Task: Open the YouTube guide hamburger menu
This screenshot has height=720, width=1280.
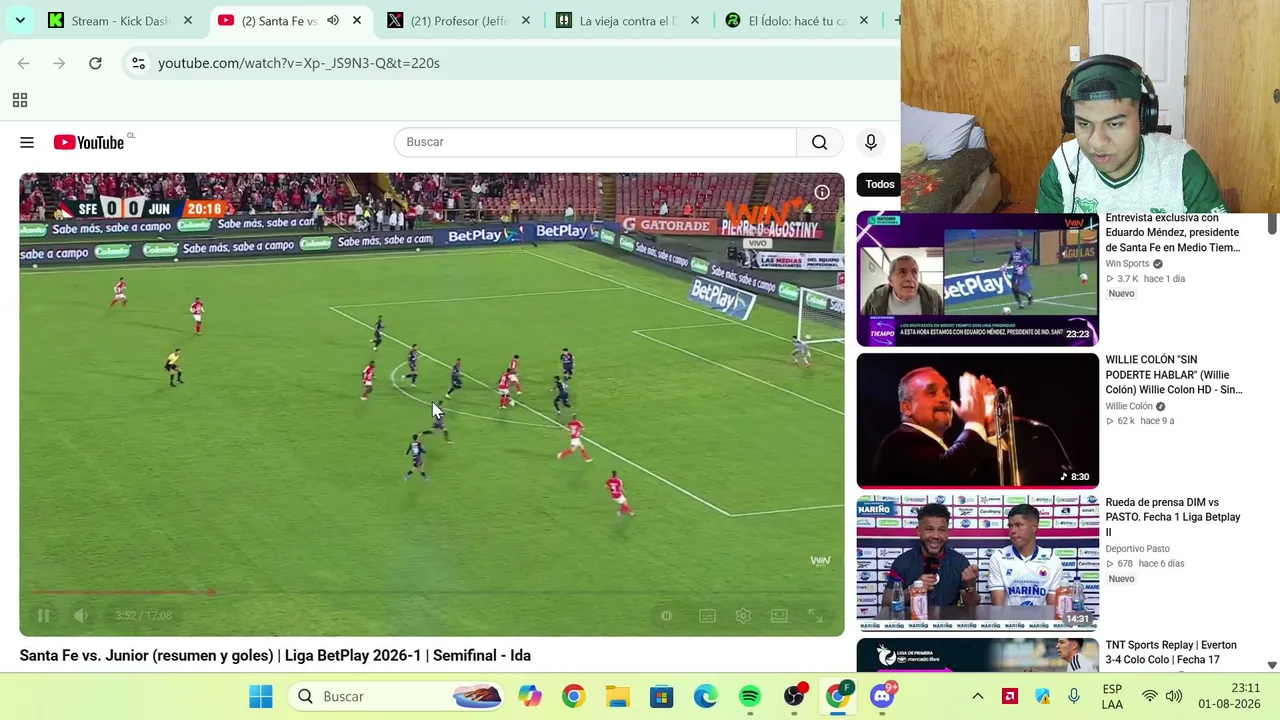Action: click(27, 142)
